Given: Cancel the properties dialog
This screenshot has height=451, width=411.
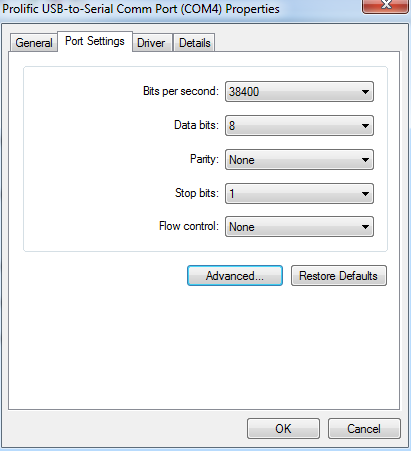Looking at the screenshot, I should tap(364, 429).
